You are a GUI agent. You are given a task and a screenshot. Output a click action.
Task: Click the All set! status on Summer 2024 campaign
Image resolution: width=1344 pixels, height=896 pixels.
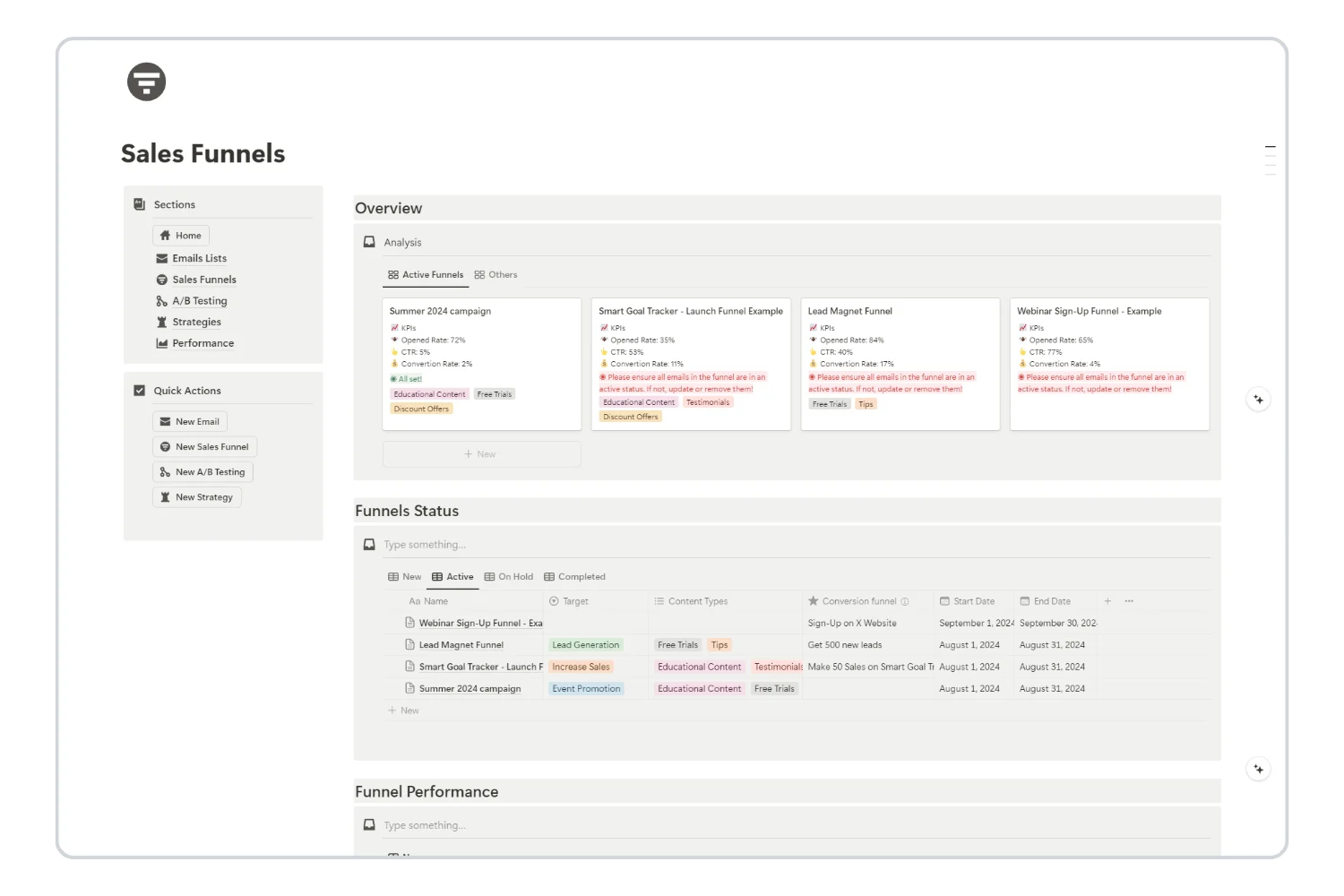click(407, 378)
